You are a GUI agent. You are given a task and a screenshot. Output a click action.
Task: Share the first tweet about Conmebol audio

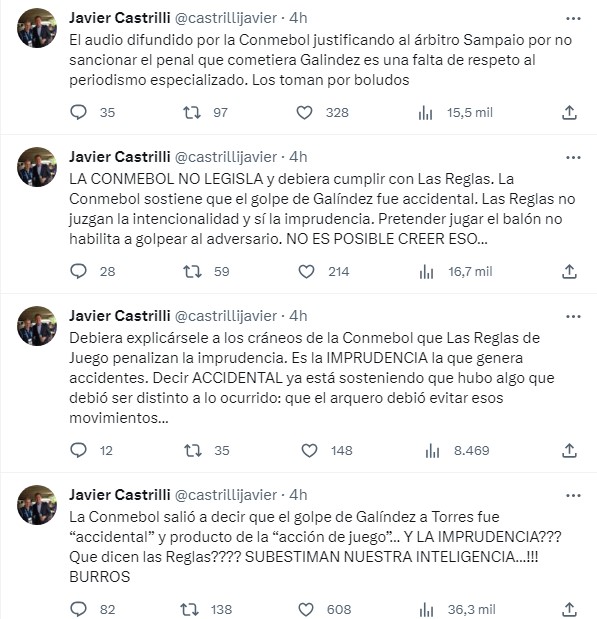pos(569,113)
